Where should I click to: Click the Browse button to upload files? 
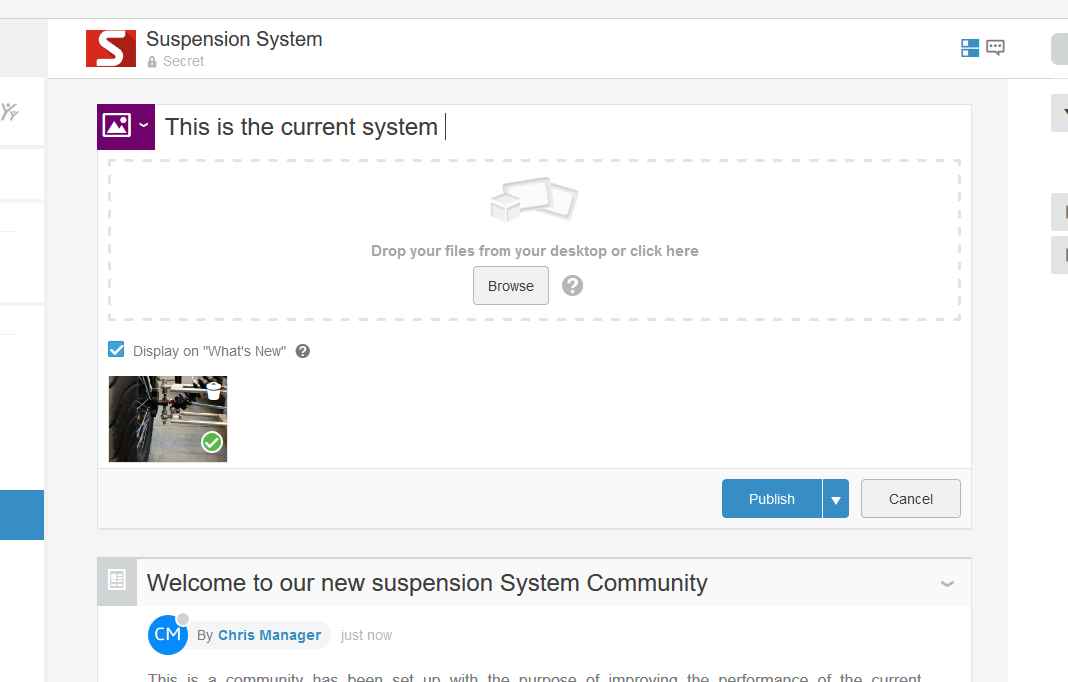[x=510, y=286]
